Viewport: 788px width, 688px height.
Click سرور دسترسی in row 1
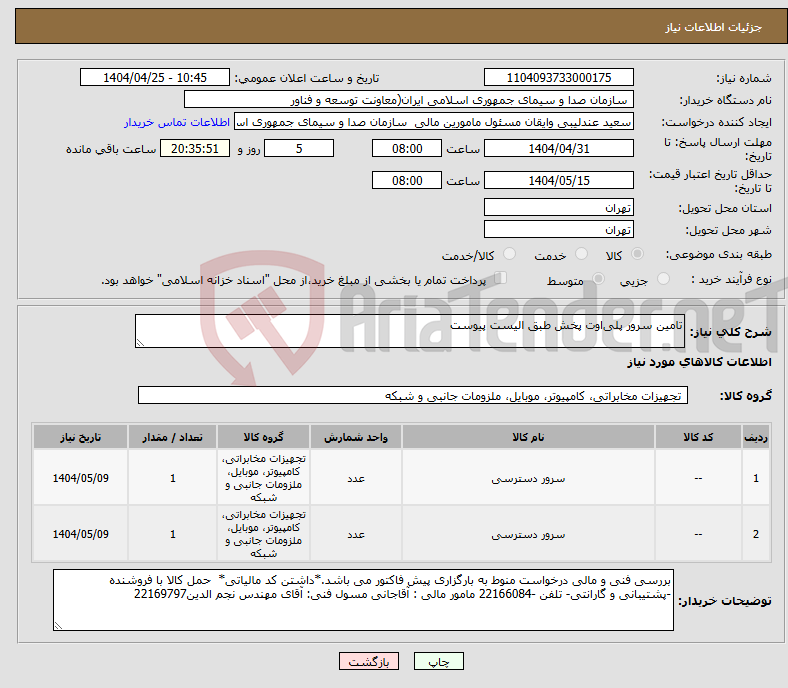(x=528, y=478)
